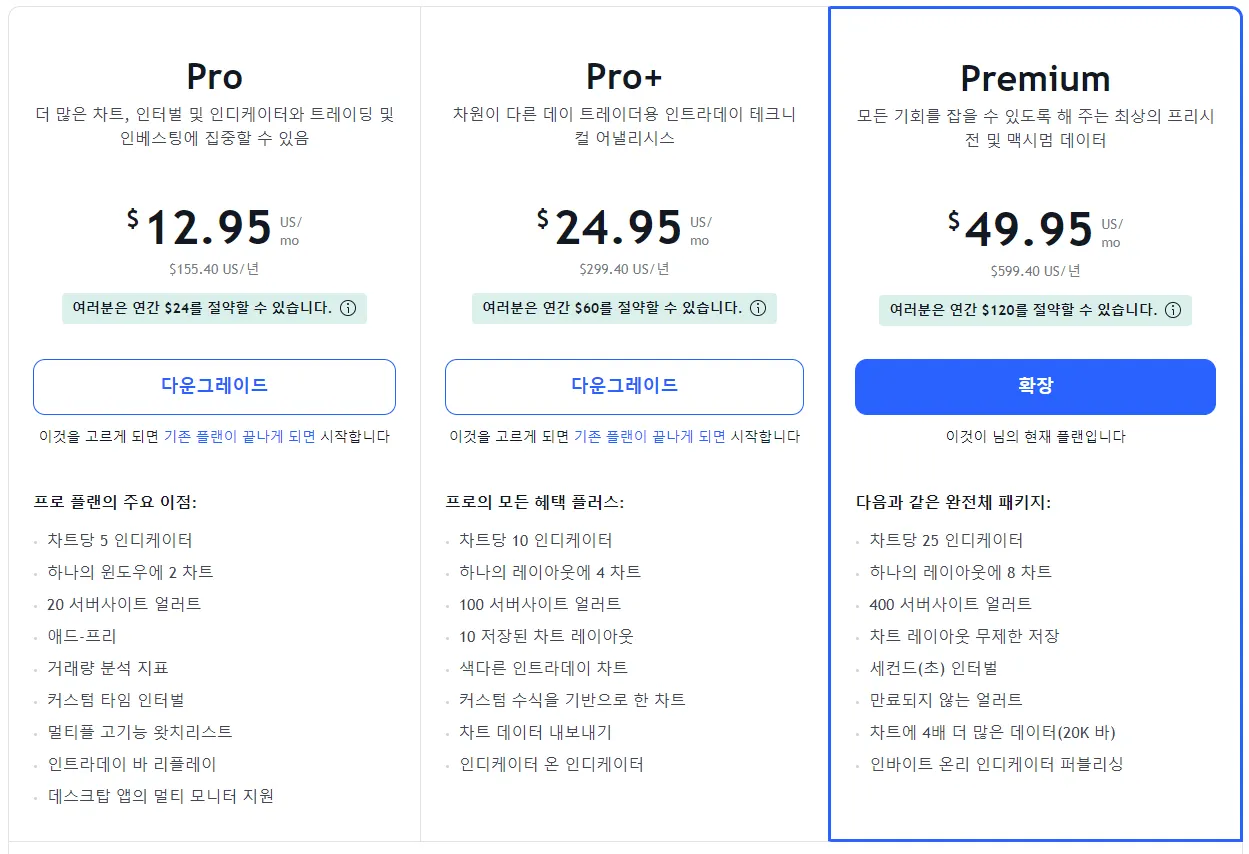This screenshot has height=854, width=1249.
Task: Select the Pro+ plan heading
Action: (x=624, y=77)
